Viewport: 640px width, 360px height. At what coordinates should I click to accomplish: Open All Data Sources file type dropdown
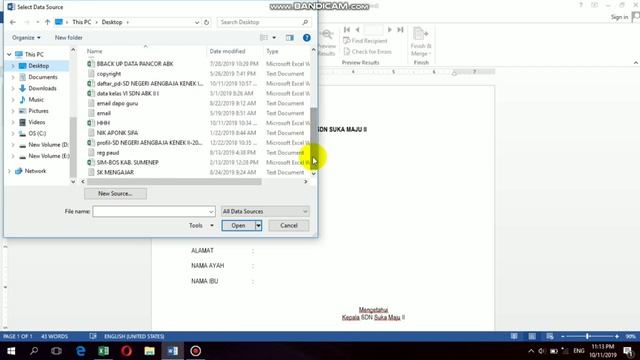pyautogui.click(x=265, y=211)
